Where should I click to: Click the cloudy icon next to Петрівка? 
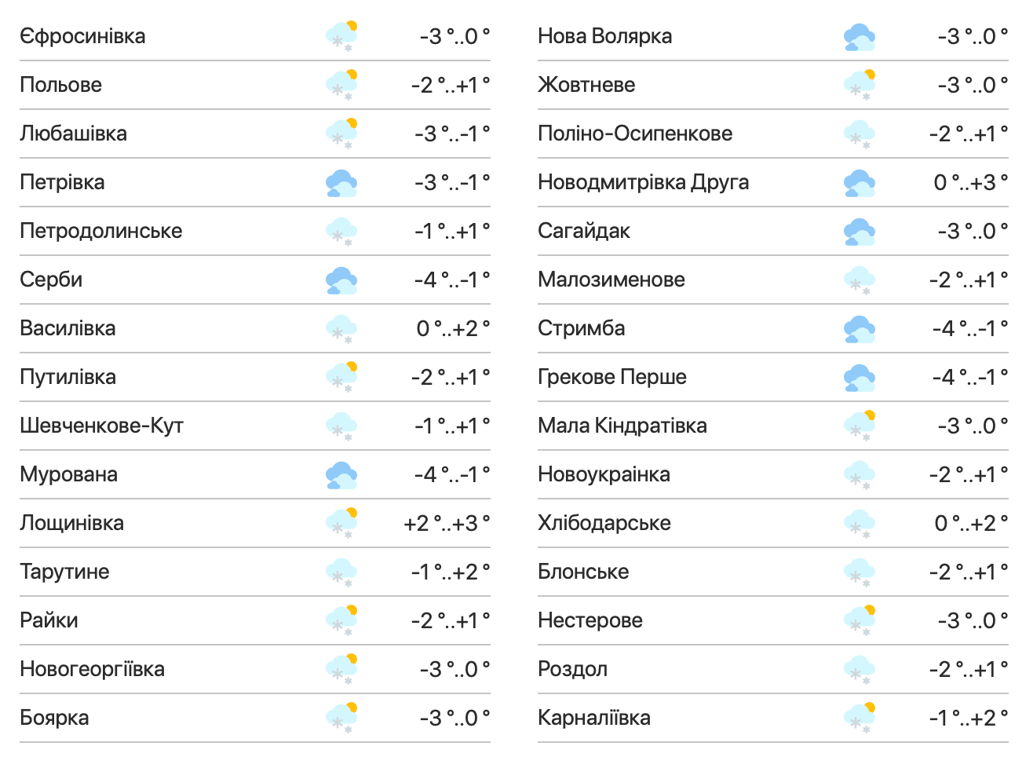[x=342, y=183]
